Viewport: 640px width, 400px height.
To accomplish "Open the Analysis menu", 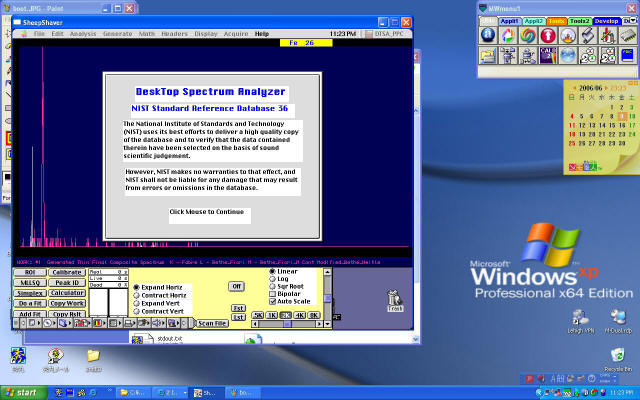I will tap(83, 34).
